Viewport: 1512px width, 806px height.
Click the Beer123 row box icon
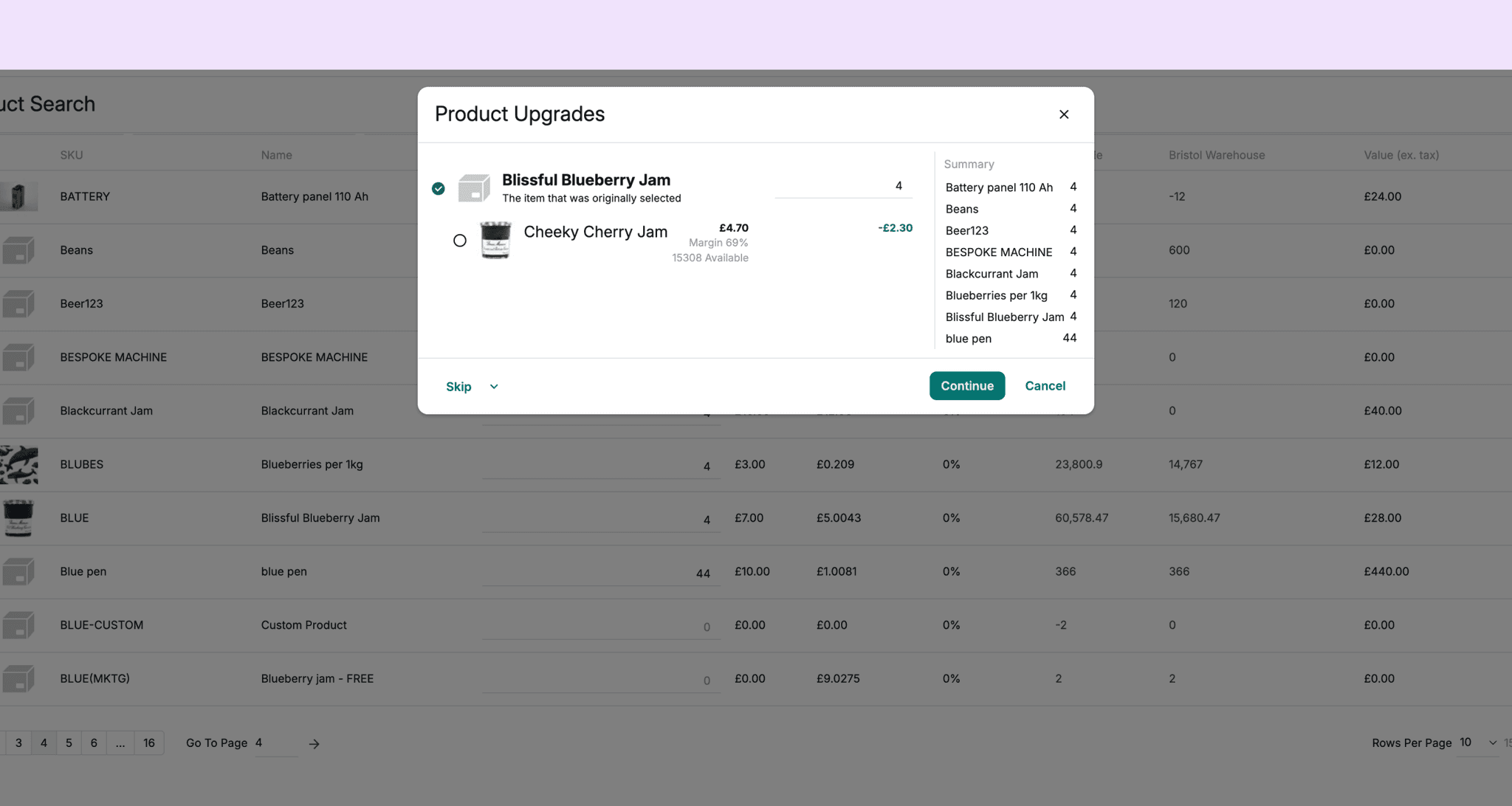(x=18, y=304)
